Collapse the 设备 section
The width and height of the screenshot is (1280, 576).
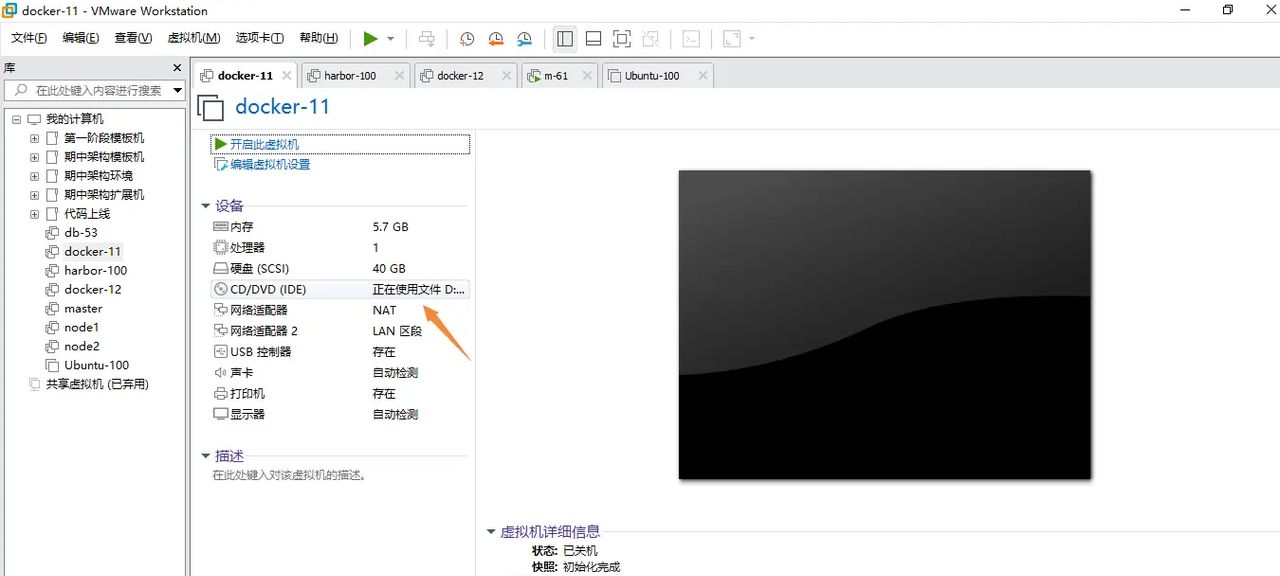(x=206, y=205)
